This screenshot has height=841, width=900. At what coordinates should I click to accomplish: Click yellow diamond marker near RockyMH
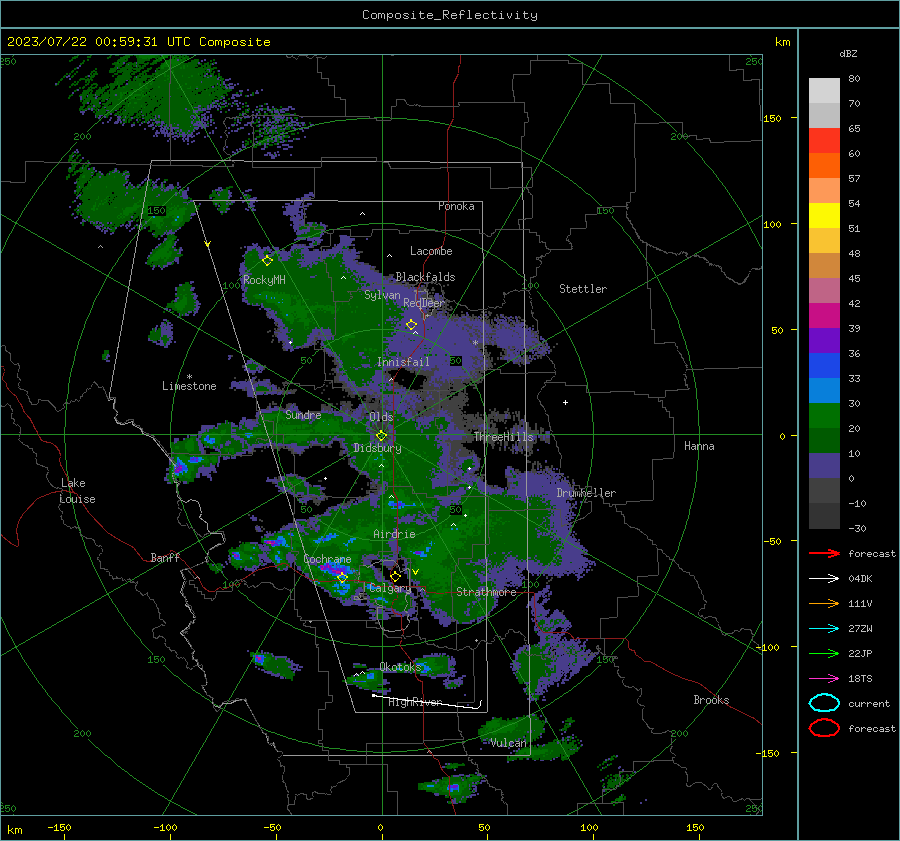[267, 261]
